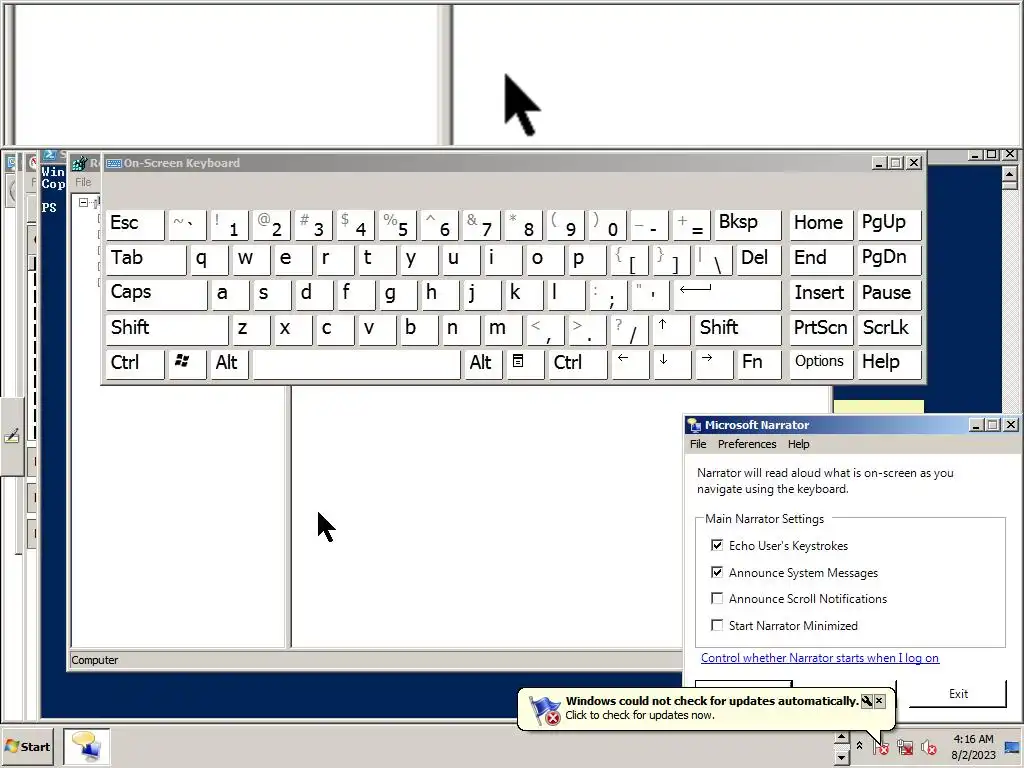The image size is (1024, 768).
Task: Click taskbar scroll down arrow
Action: [841, 757]
